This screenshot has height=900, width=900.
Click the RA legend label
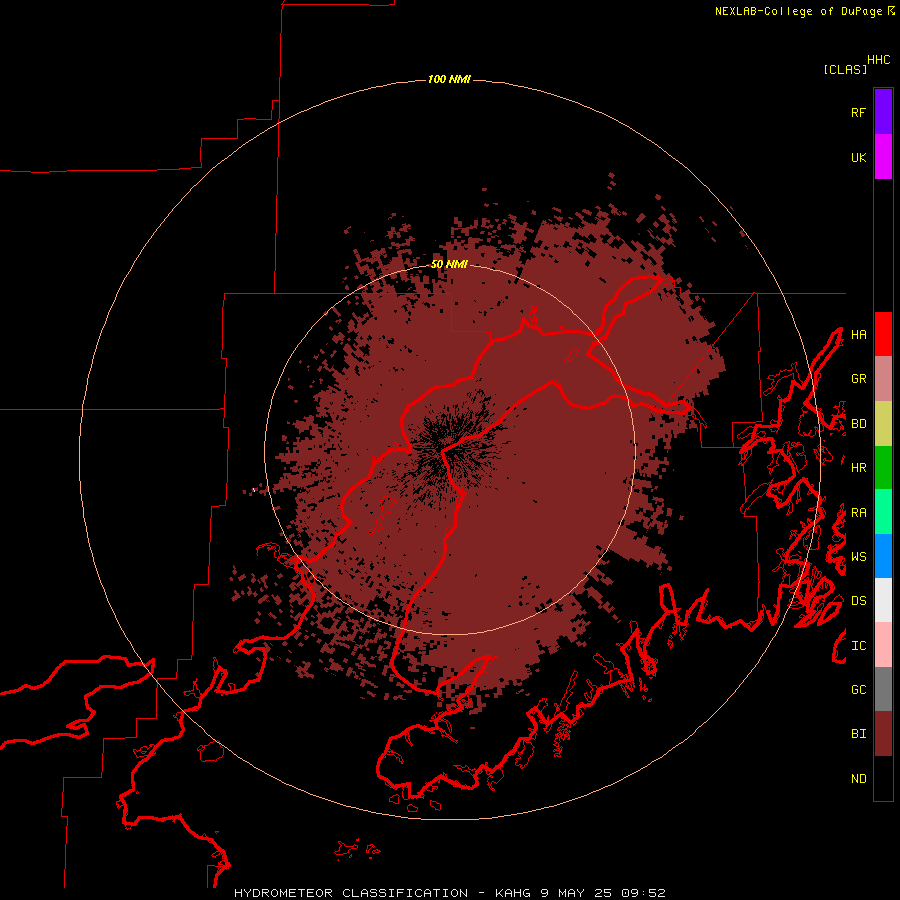(858, 513)
